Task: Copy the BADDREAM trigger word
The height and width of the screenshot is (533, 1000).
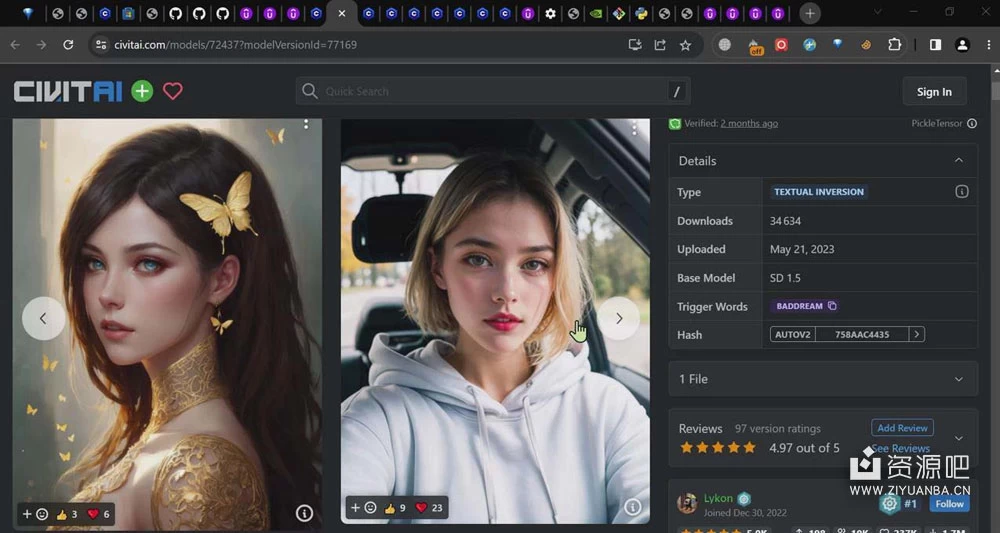Action: [x=832, y=306]
